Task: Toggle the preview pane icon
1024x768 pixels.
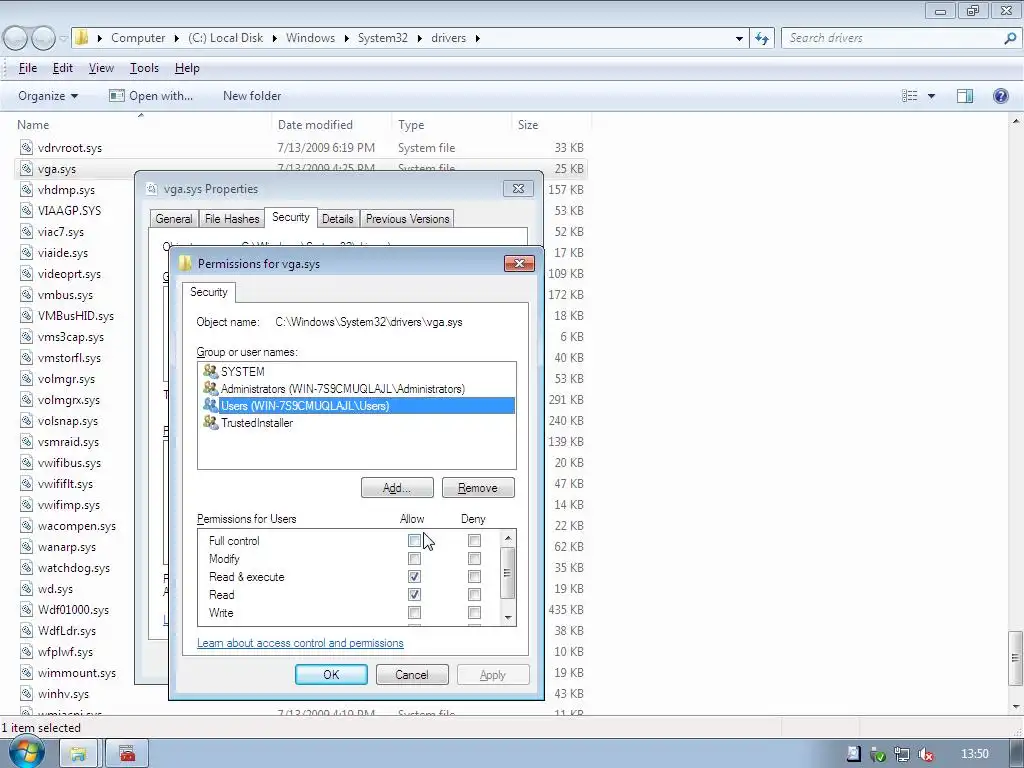Action: [x=965, y=96]
